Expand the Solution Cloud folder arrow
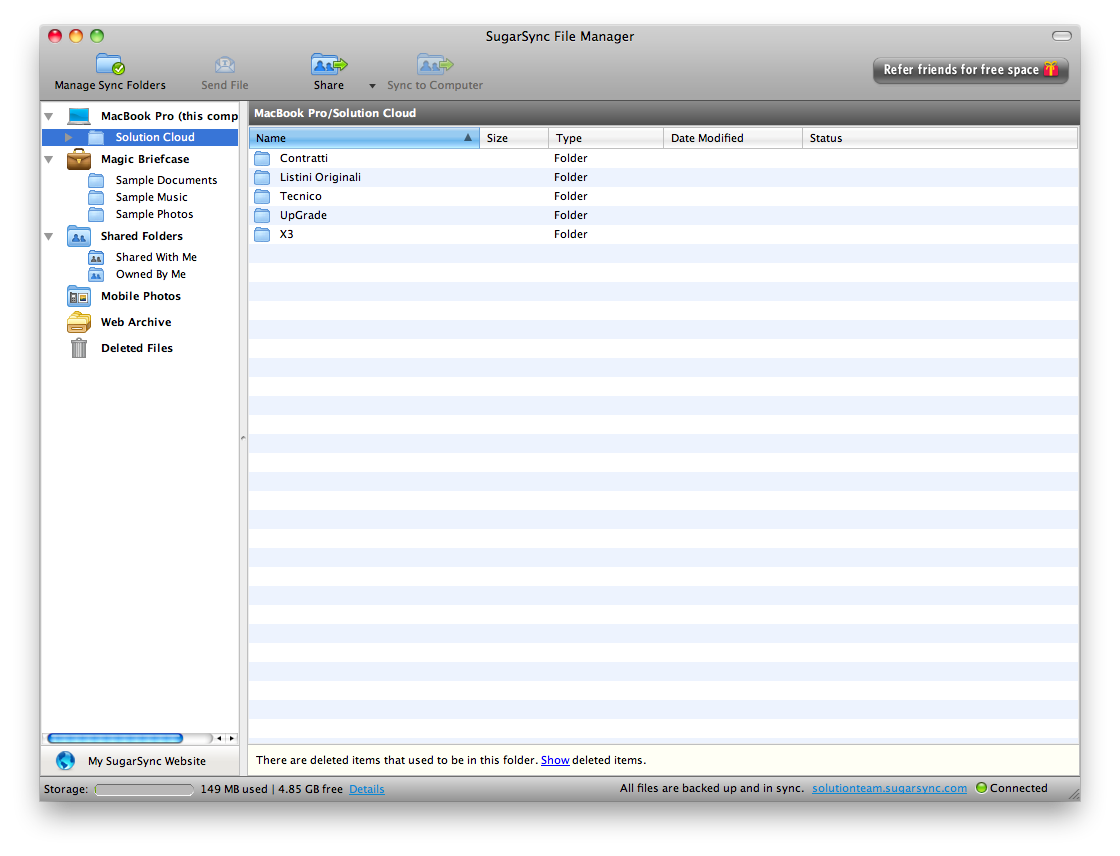 tap(69, 137)
